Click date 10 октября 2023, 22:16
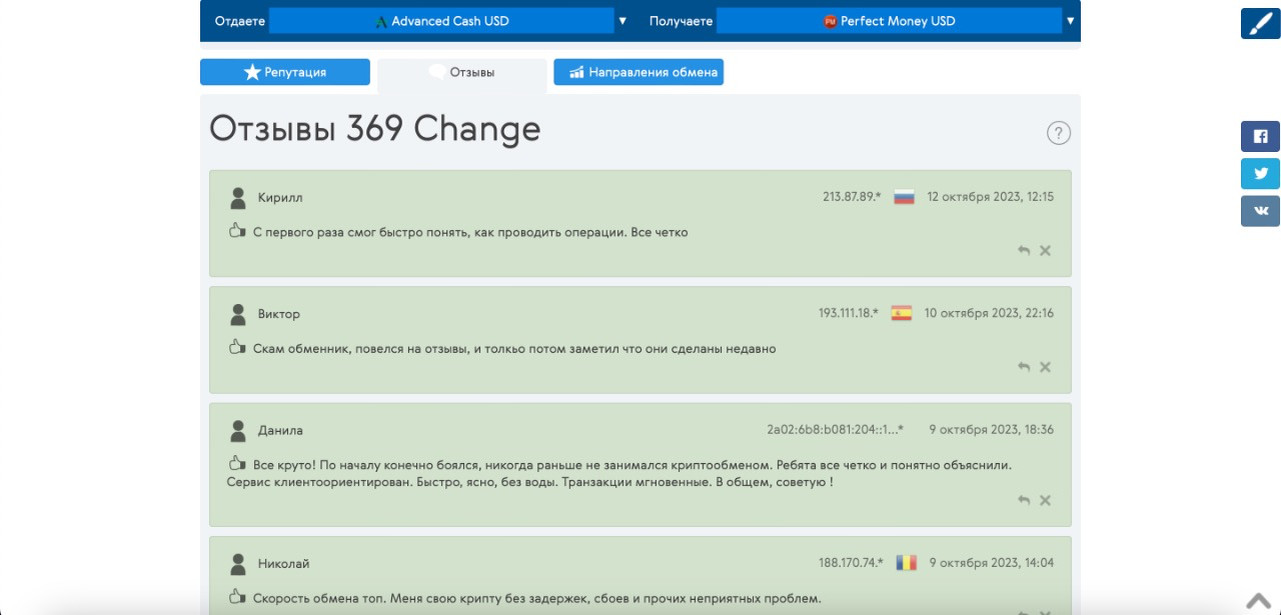Viewport: 1281px width, 615px height. 989,313
